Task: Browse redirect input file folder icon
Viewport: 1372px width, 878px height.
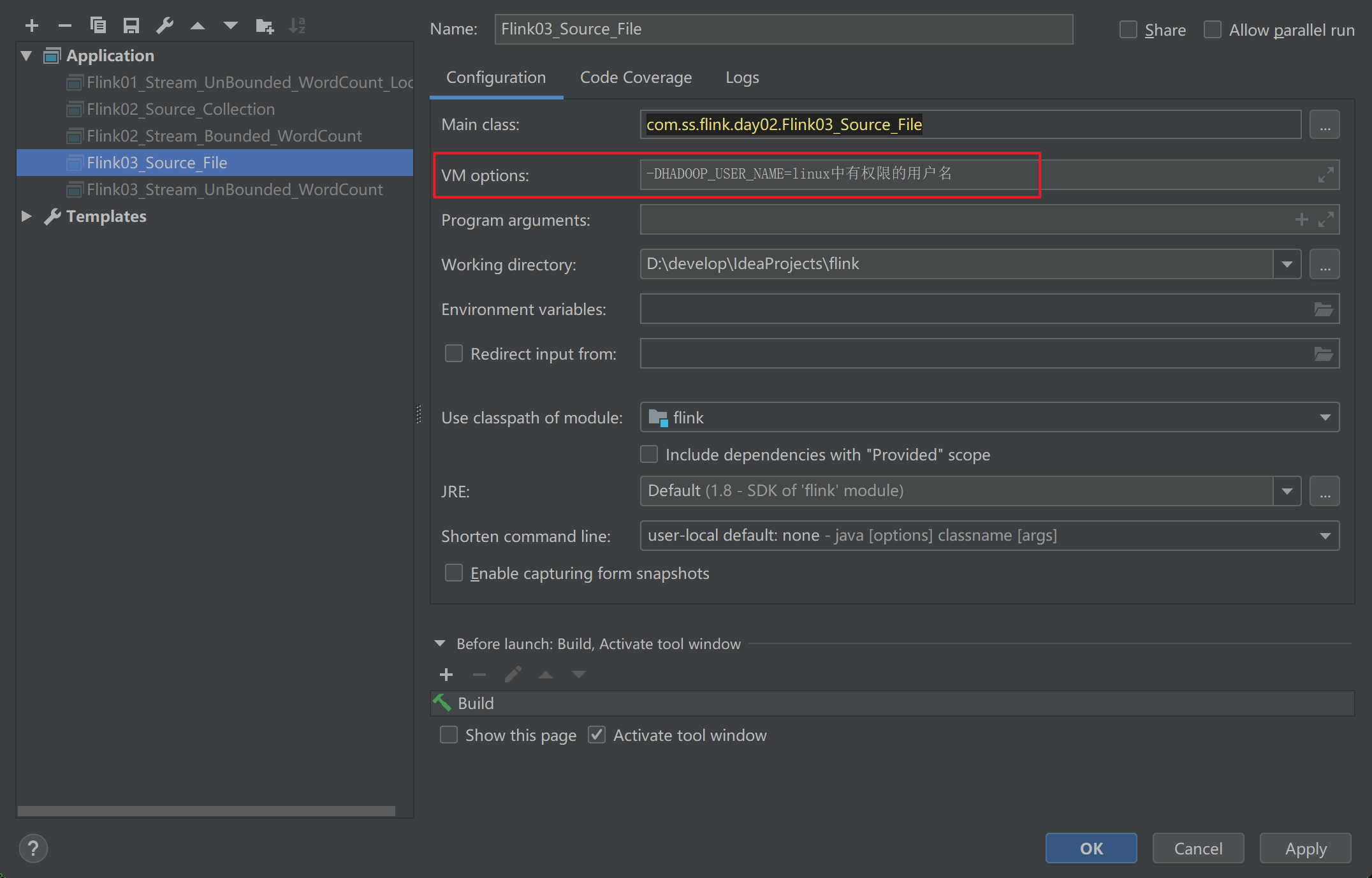Action: pyautogui.click(x=1324, y=354)
